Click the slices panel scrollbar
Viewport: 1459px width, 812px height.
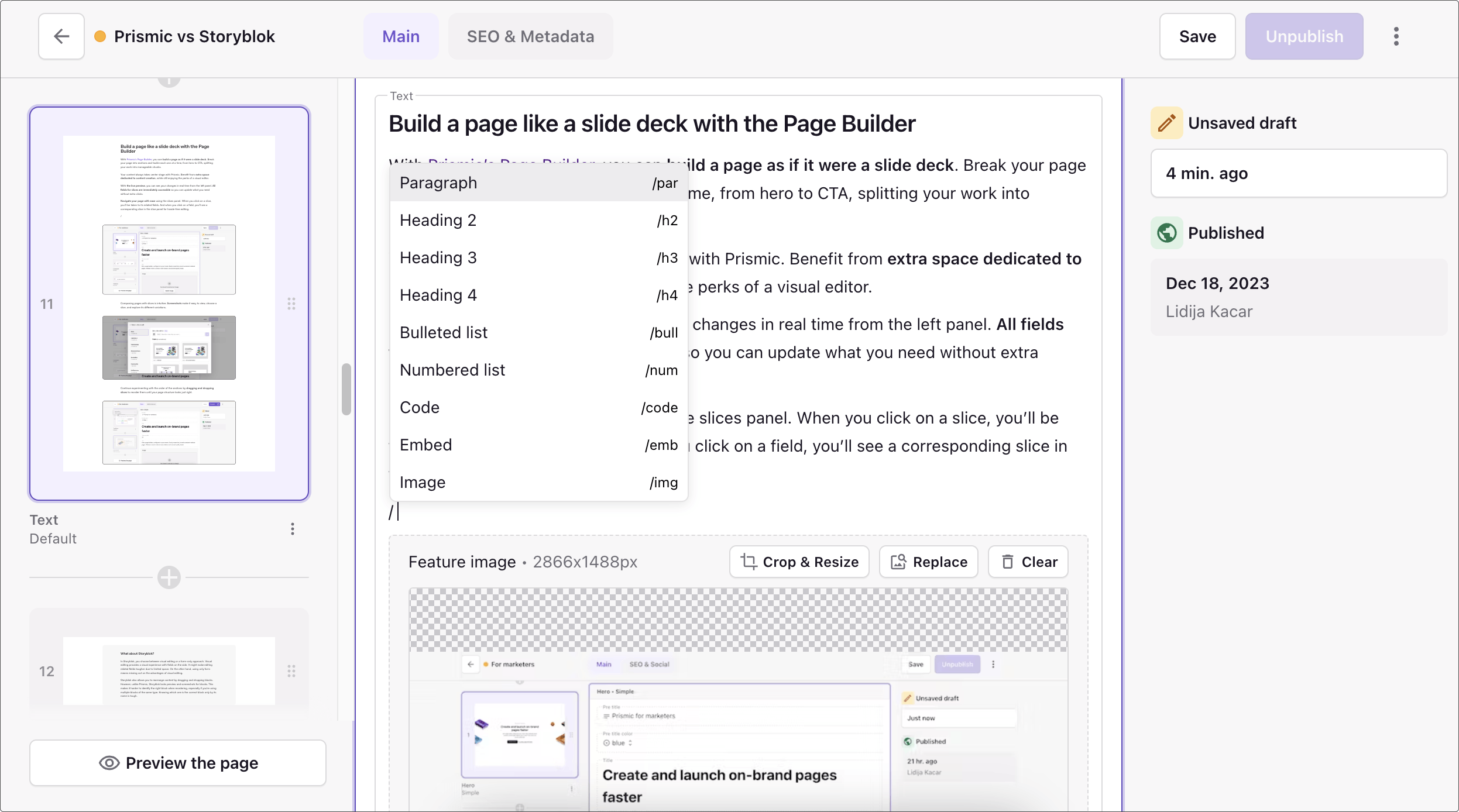(346, 389)
